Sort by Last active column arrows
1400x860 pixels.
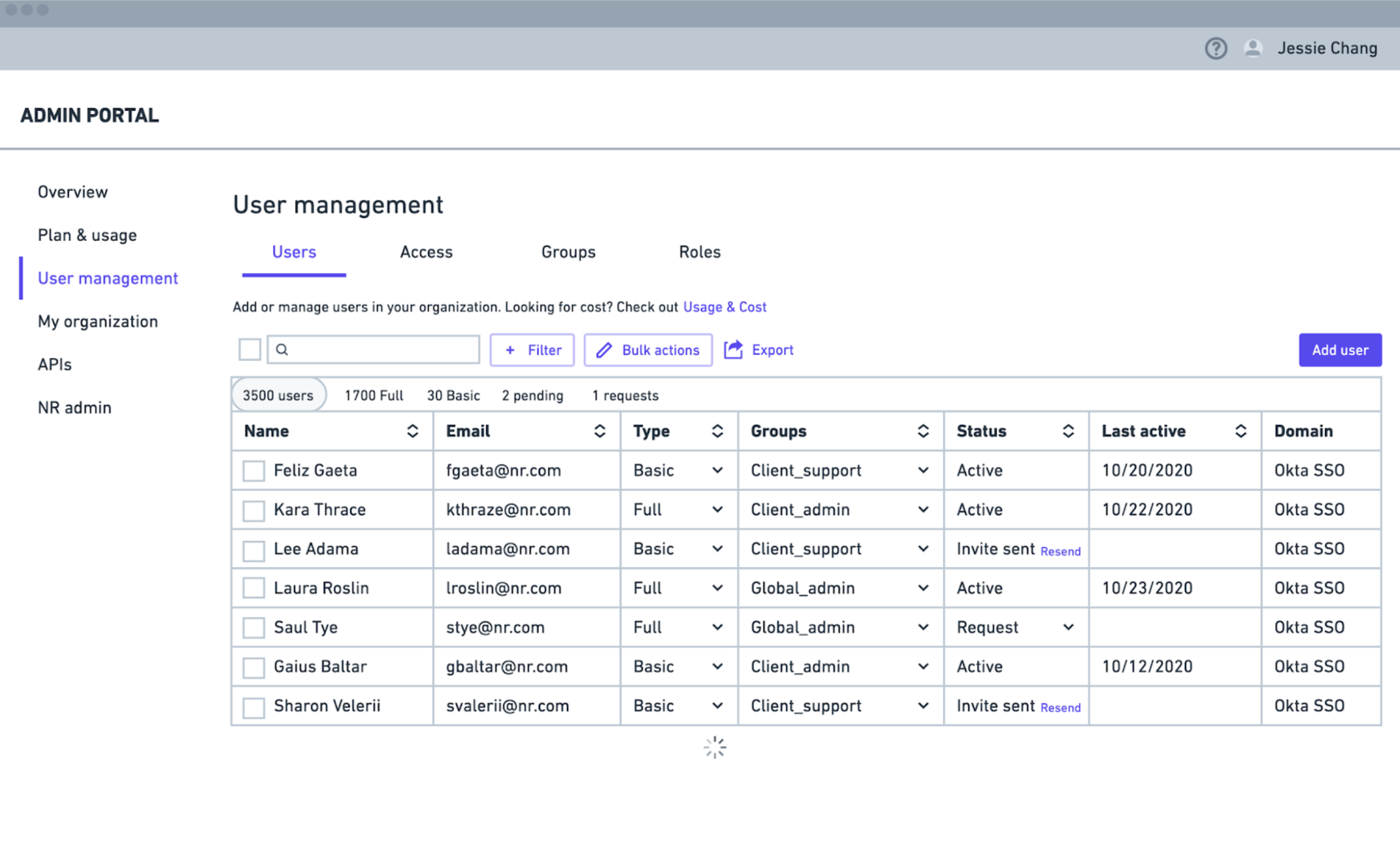[1240, 431]
